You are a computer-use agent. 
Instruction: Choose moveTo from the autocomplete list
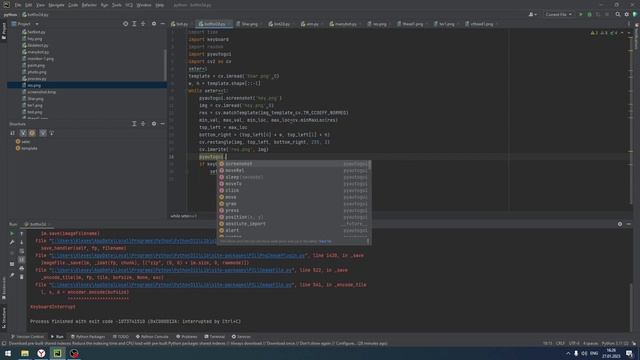click(x=294, y=184)
